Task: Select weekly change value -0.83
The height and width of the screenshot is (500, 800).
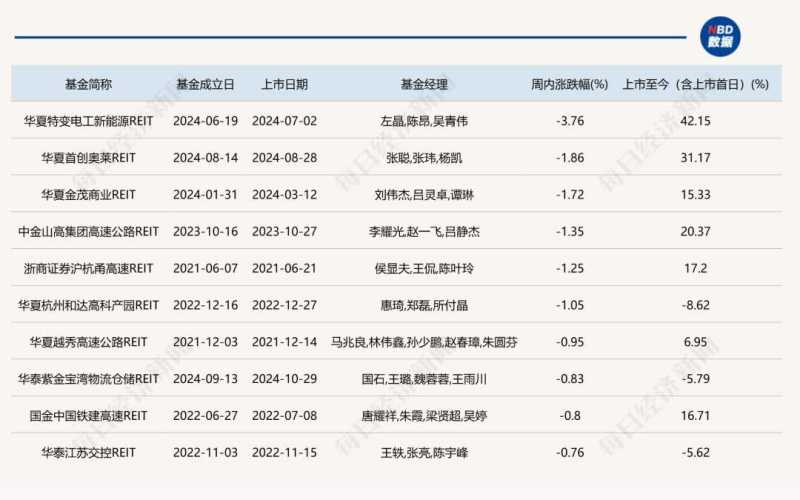Action: 570,379
